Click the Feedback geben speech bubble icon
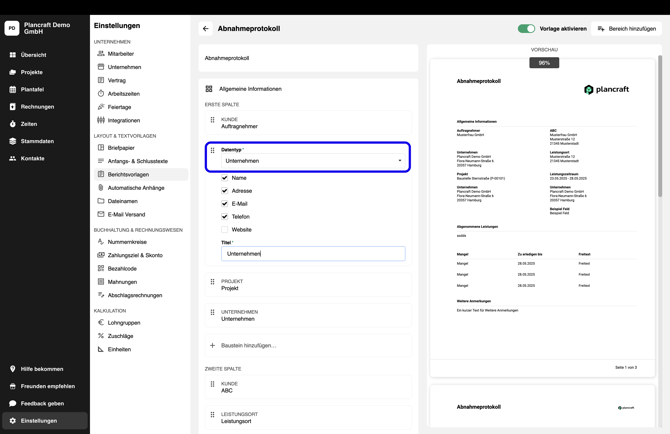Image resolution: width=670 pixels, height=434 pixels. (12, 403)
